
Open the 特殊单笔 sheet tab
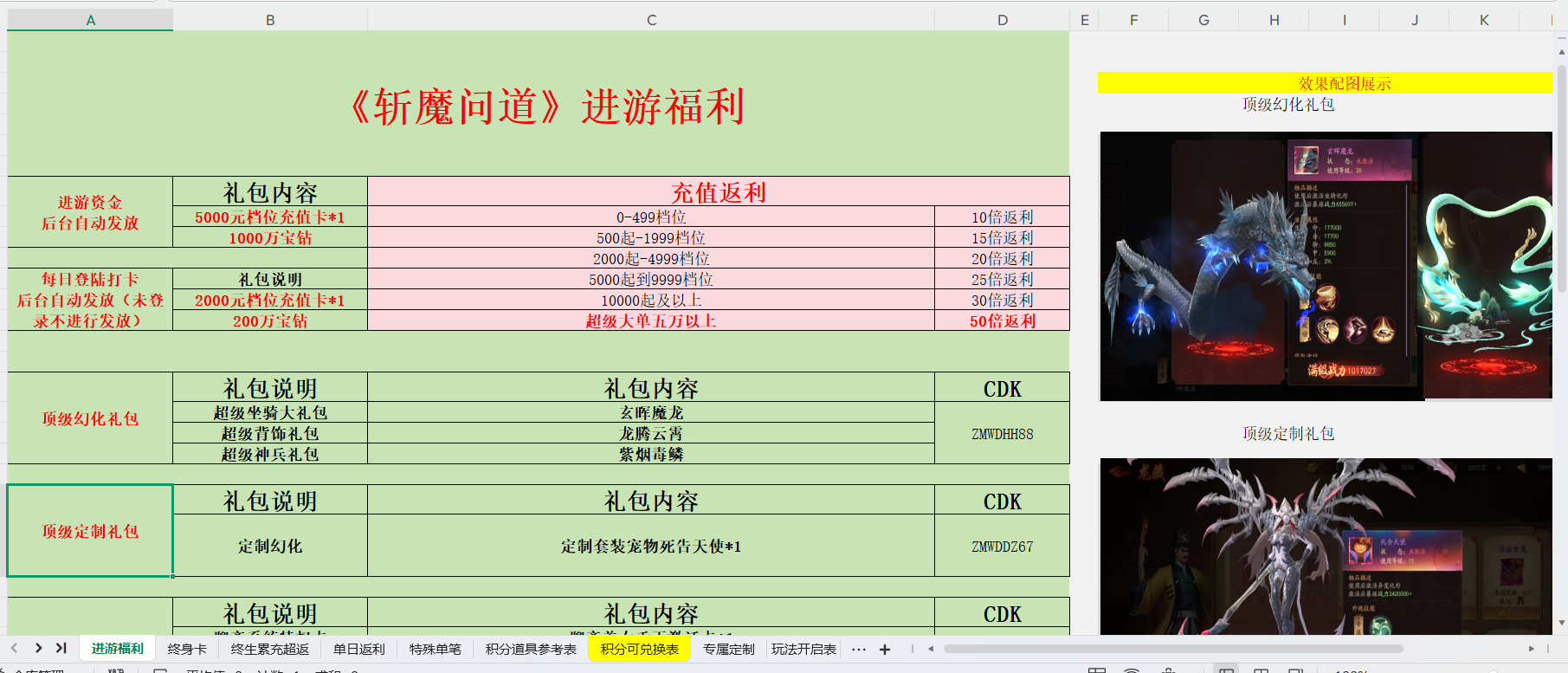435,649
